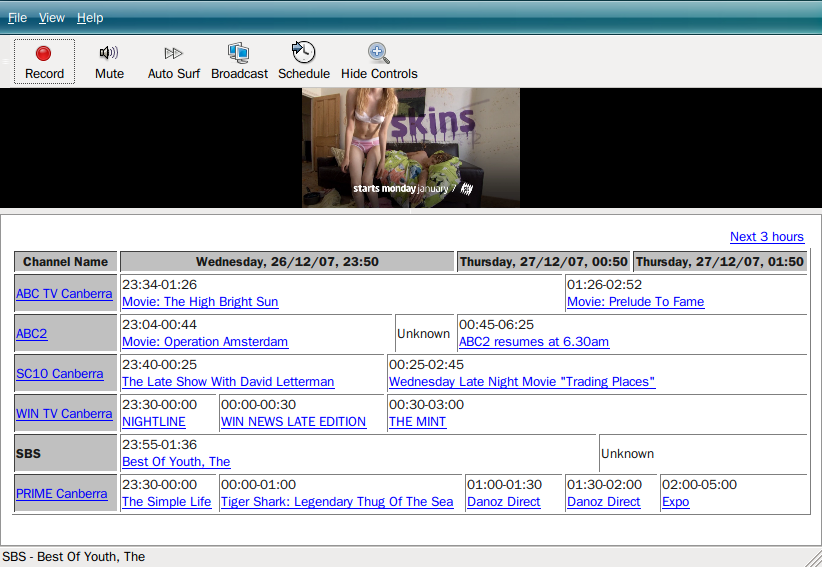Image resolution: width=822 pixels, height=567 pixels.
Task: Open Best Of Youth, The listing
Action: (x=176, y=462)
